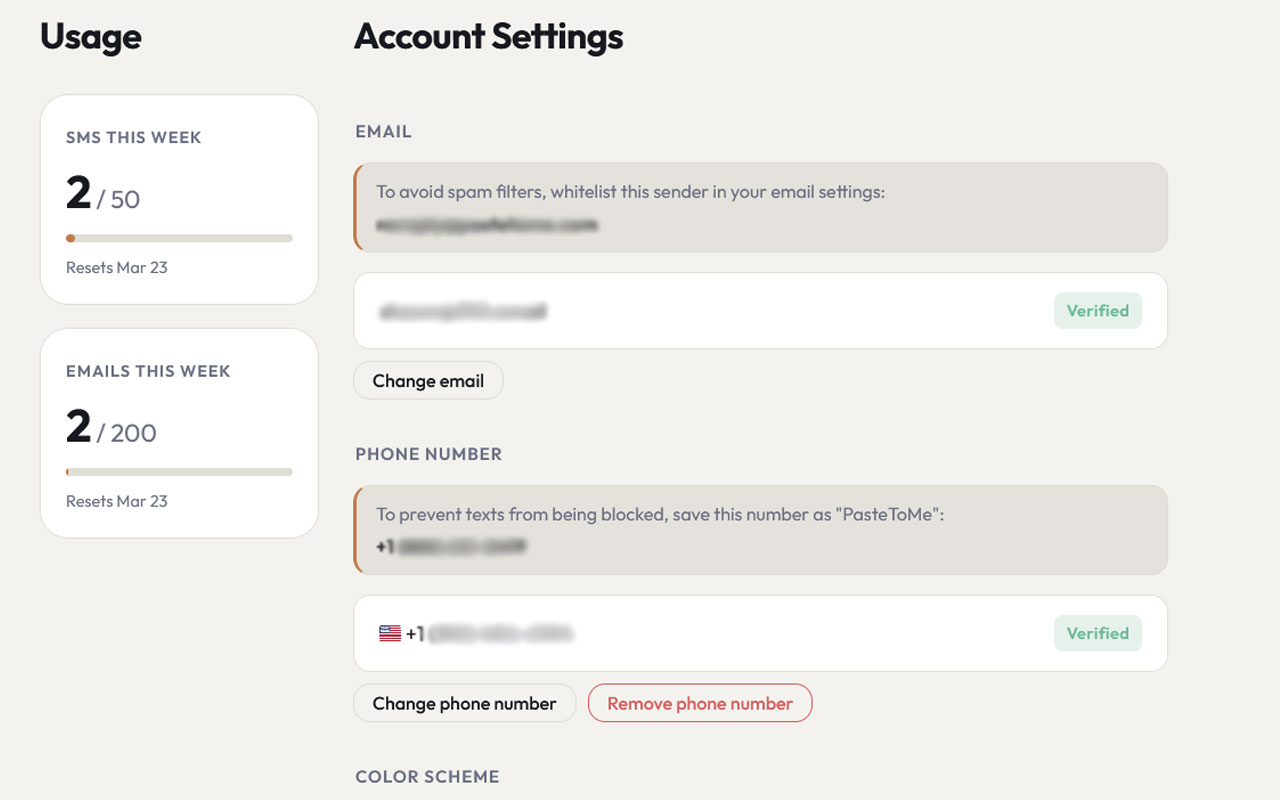This screenshot has width=1280, height=800.
Task: Click the PasteToMe number notice box
Action: [760, 530]
